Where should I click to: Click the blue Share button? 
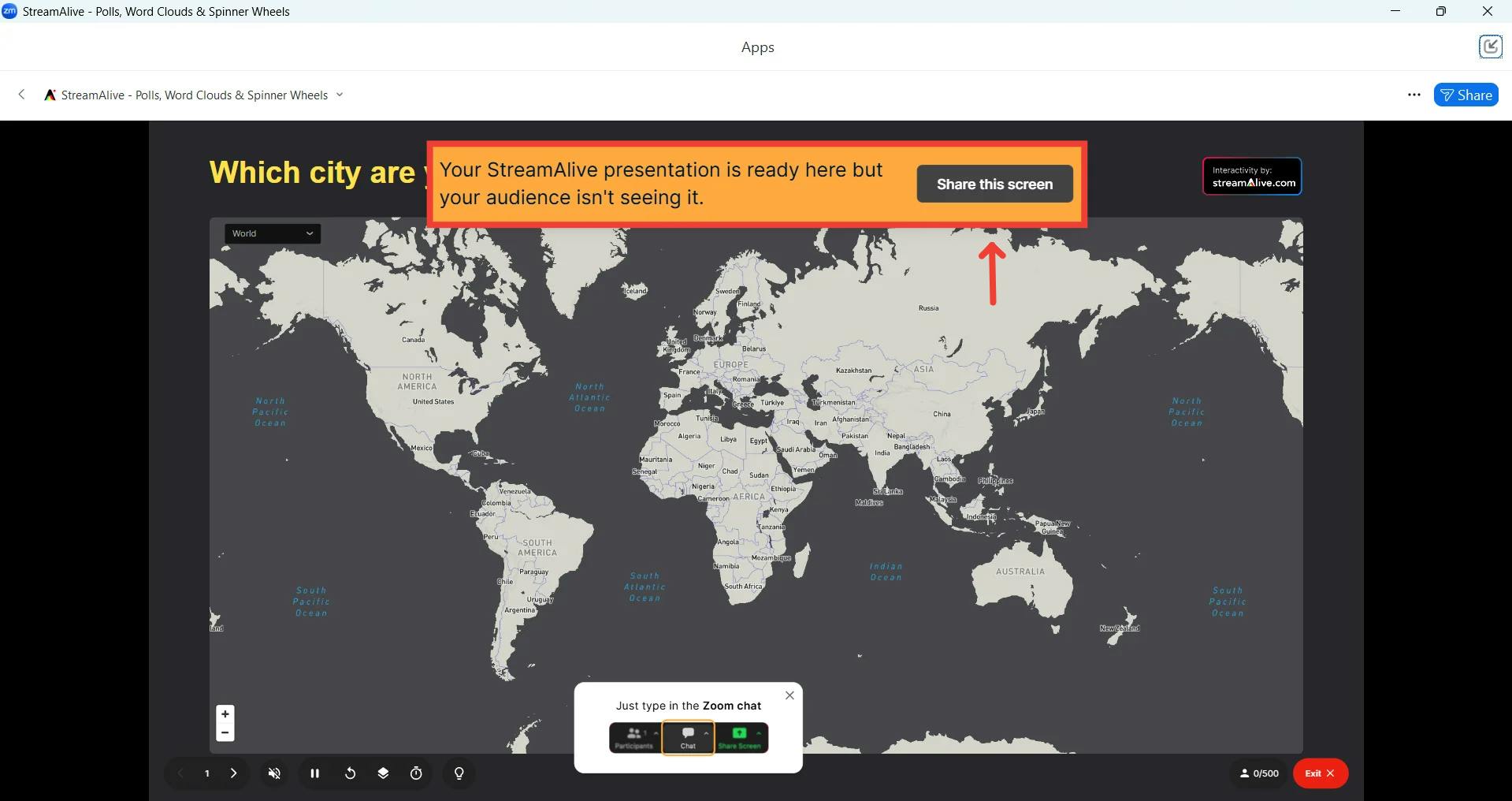click(1466, 95)
